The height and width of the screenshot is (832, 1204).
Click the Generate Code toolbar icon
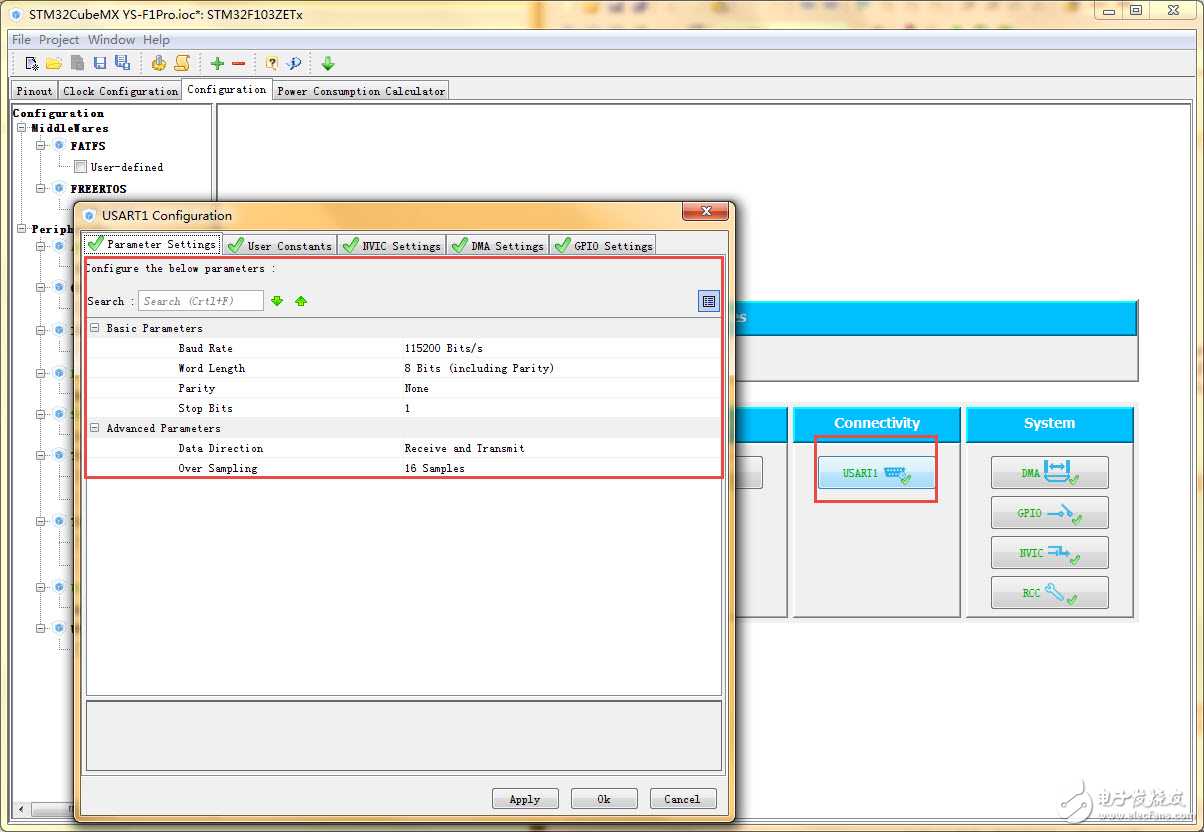(159, 63)
